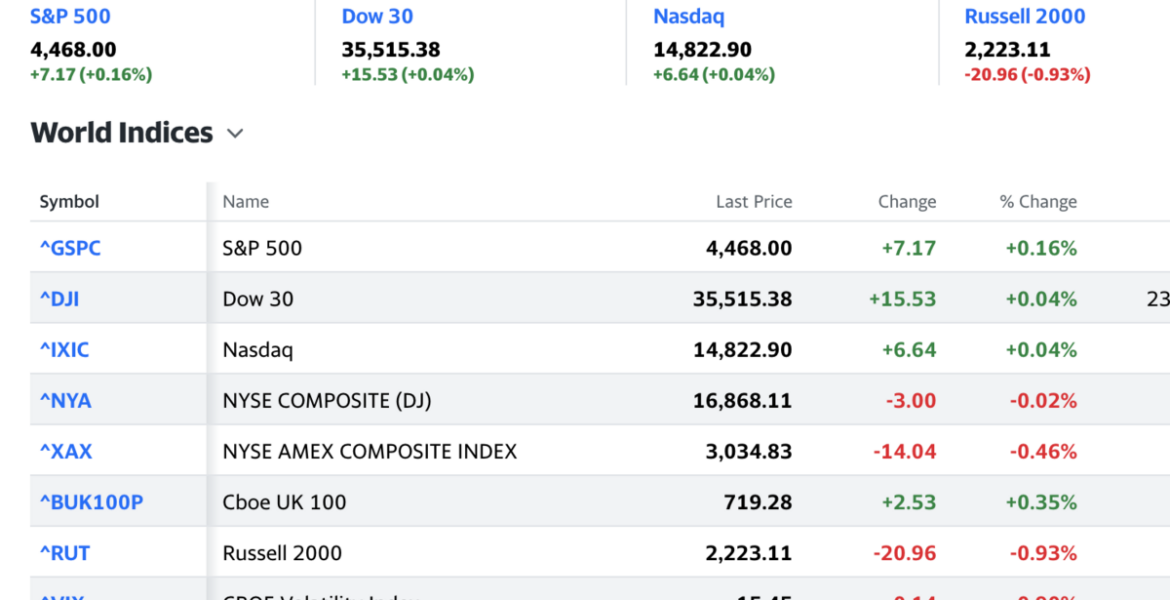Open the Dow 30 header link

(377, 17)
